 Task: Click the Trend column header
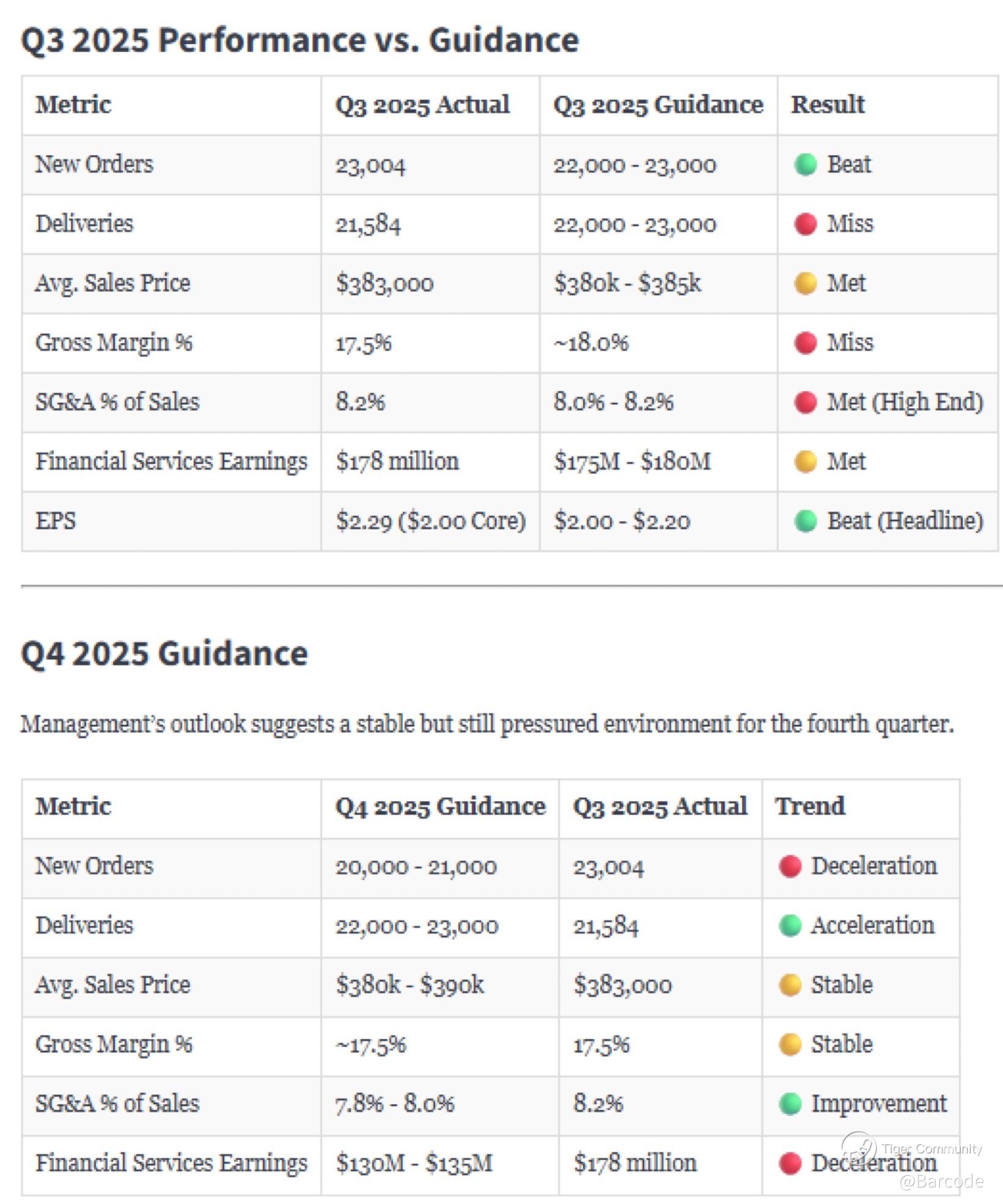[x=809, y=806]
